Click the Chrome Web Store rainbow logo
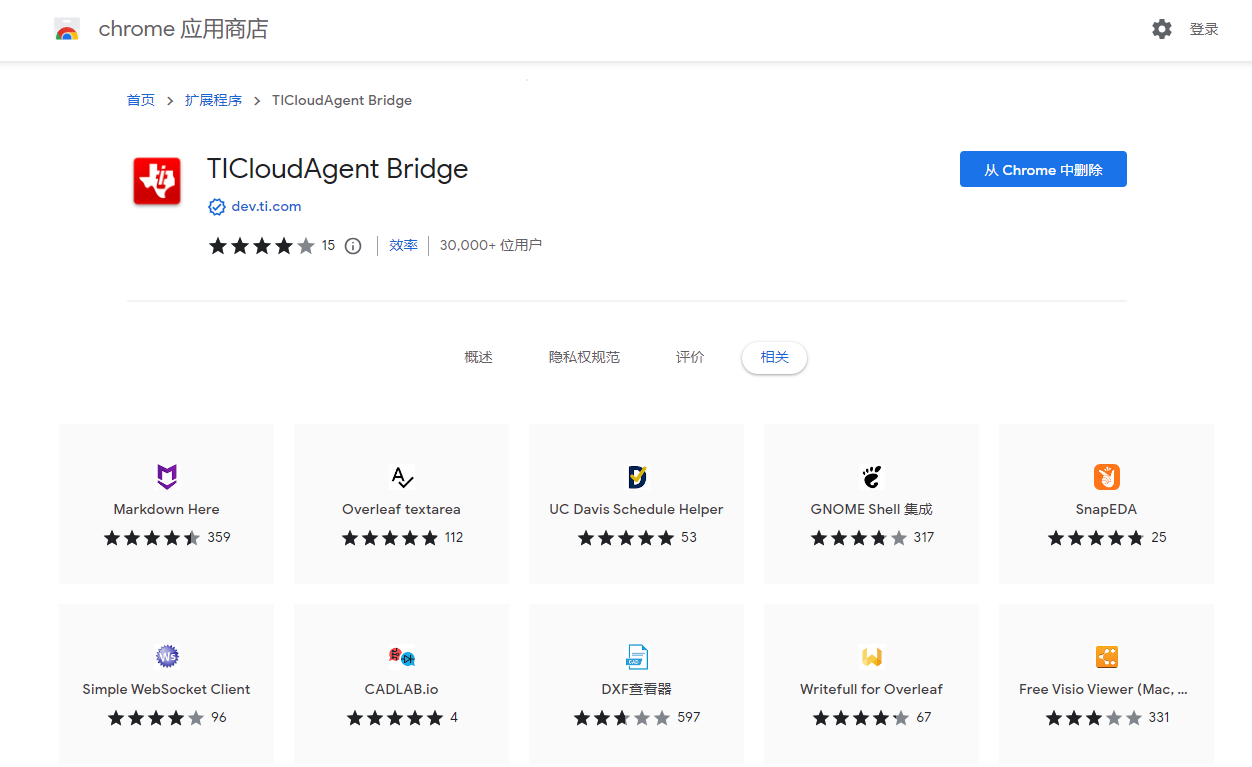1252x767 pixels. coord(67,30)
